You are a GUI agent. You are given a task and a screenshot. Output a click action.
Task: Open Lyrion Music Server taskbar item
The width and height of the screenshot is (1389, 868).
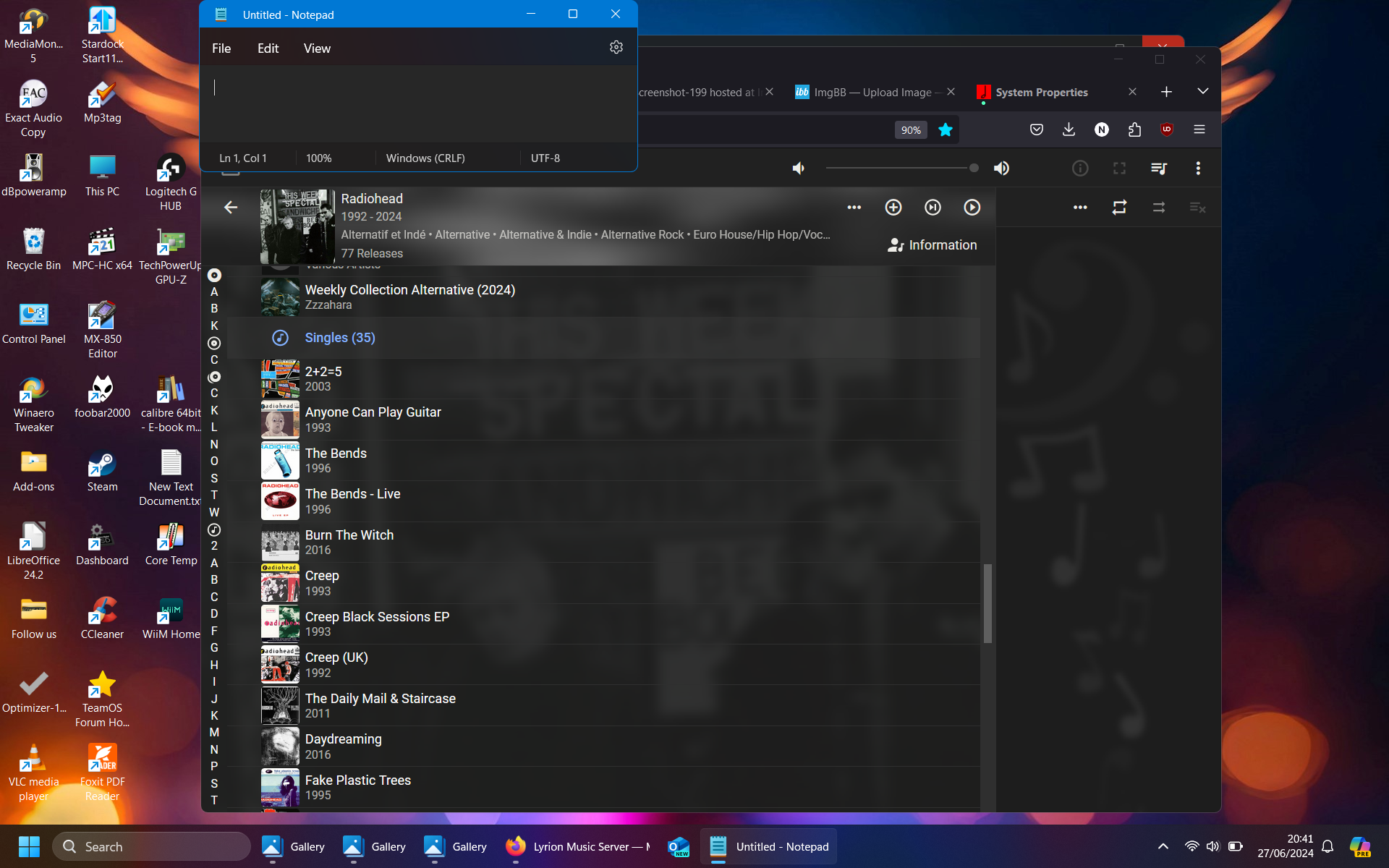[579, 846]
